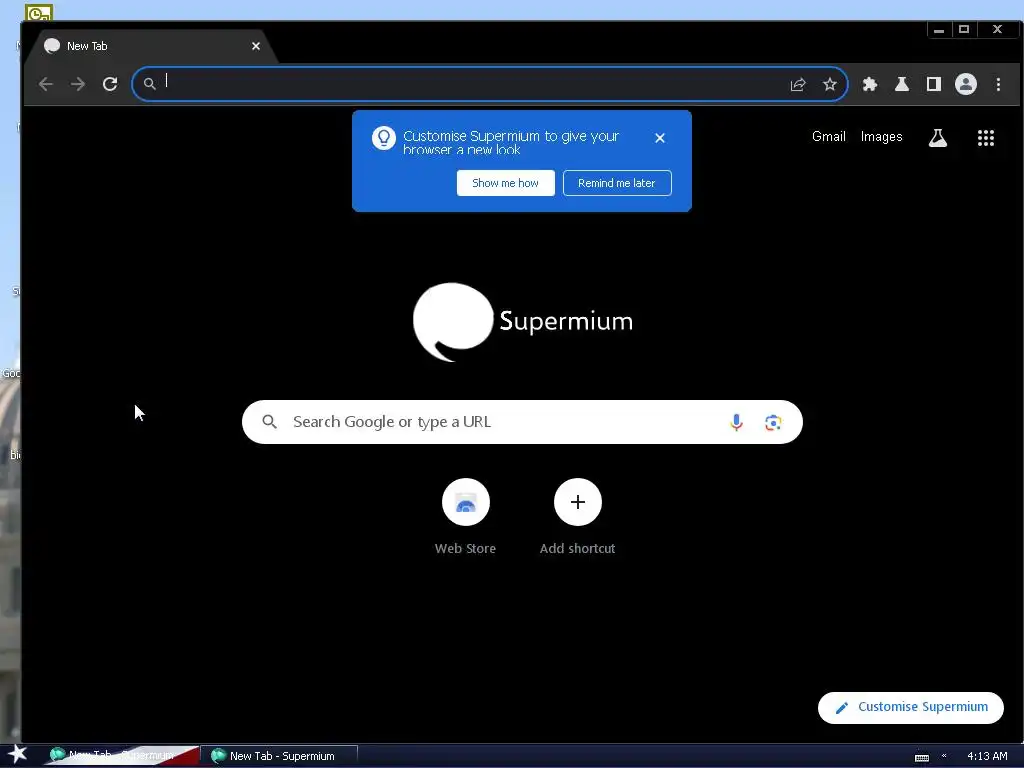Screen dimensions: 1024x768
Task: Click the Remind me later button
Action: [x=616, y=183]
